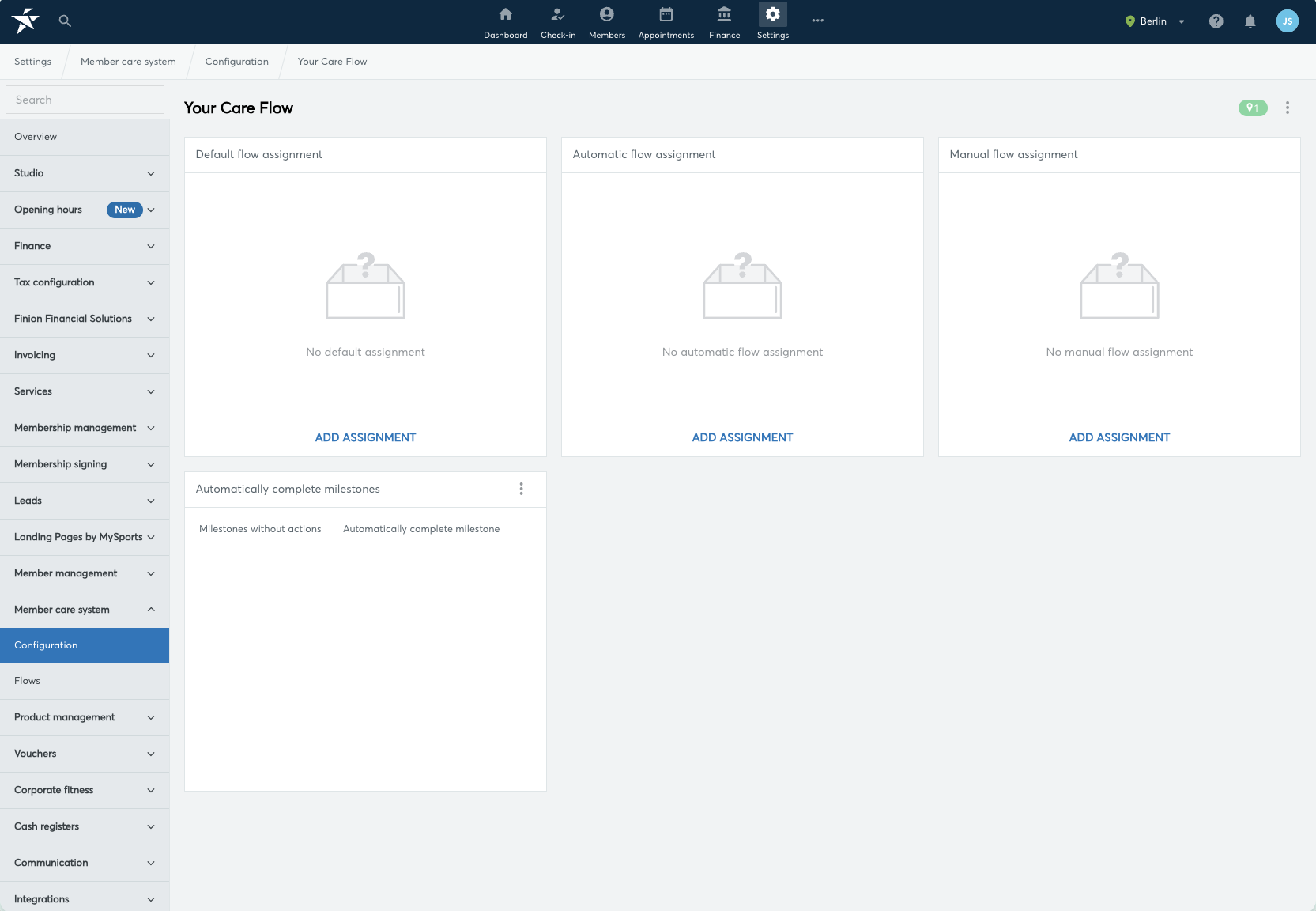Expand Product management section
1316x911 pixels.
tap(85, 717)
